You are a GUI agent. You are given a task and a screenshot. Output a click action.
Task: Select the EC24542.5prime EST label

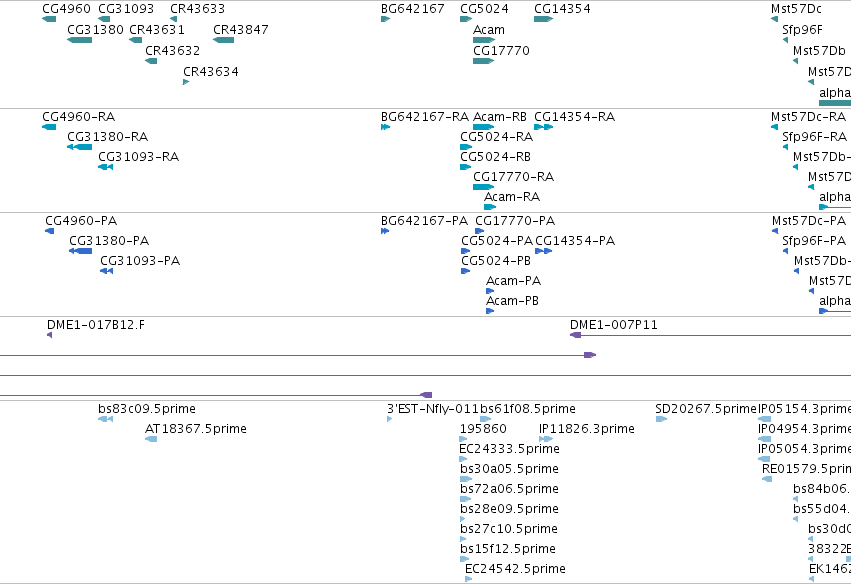coord(515,570)
